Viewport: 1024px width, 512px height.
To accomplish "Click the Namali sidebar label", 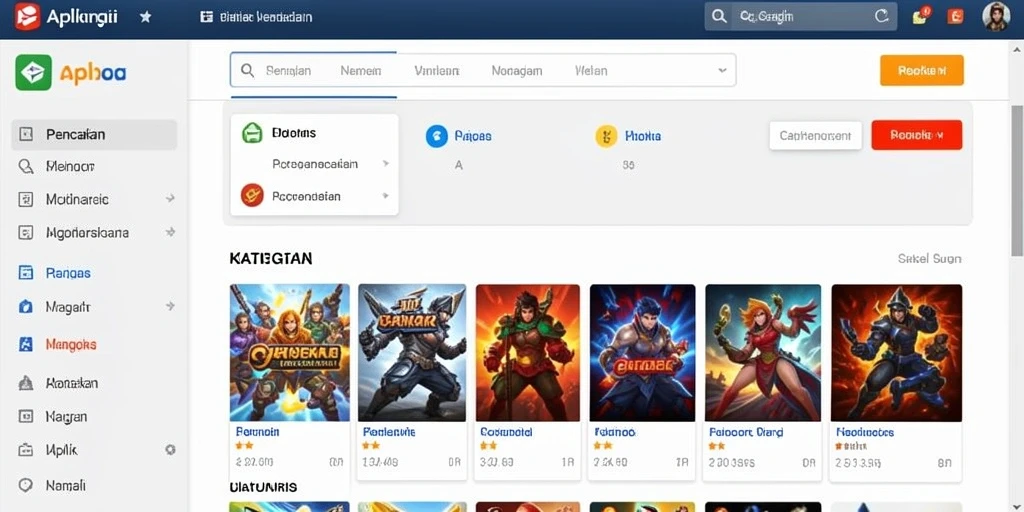I will tap(65, 486).
